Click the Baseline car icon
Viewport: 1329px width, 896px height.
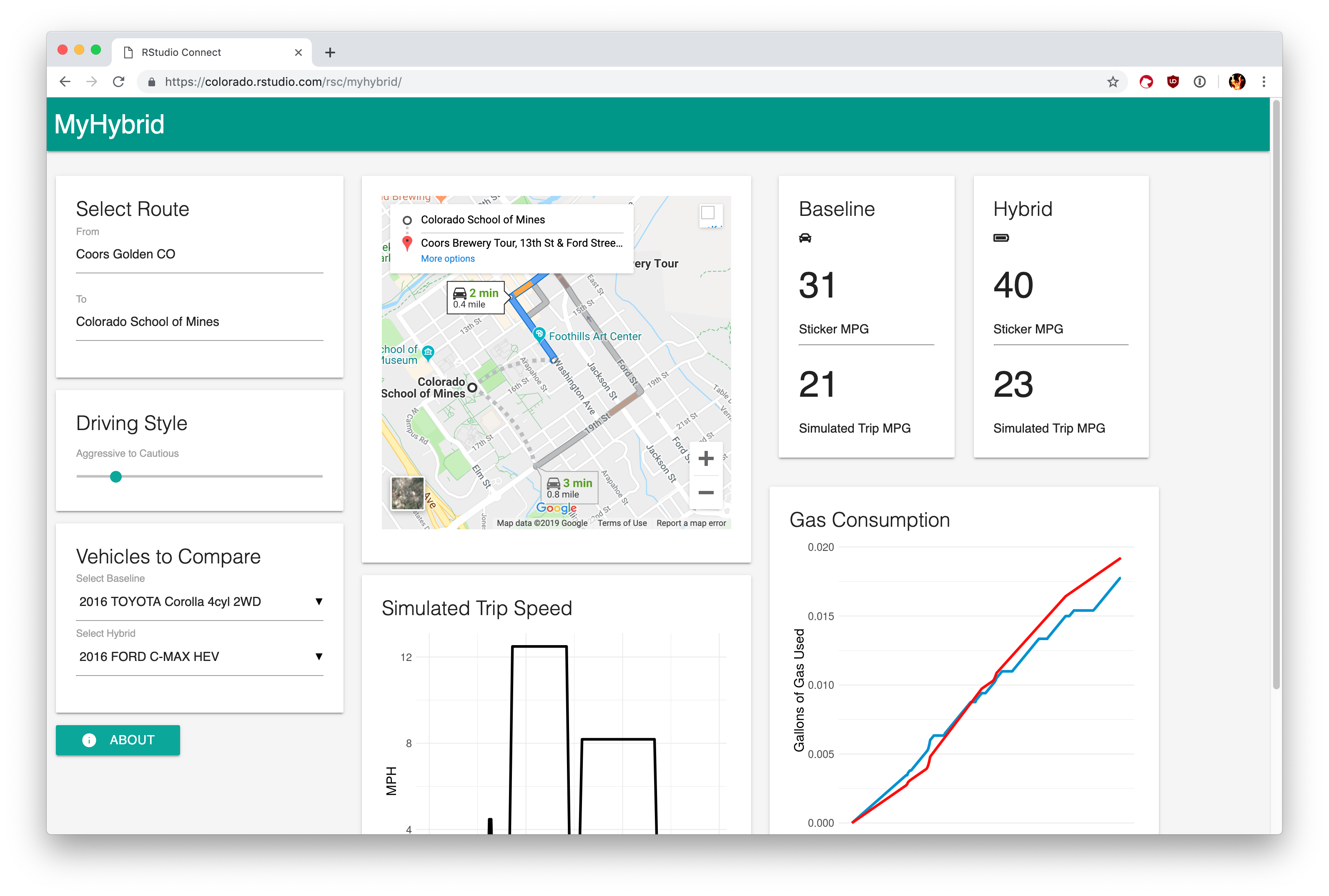point(805,238)
